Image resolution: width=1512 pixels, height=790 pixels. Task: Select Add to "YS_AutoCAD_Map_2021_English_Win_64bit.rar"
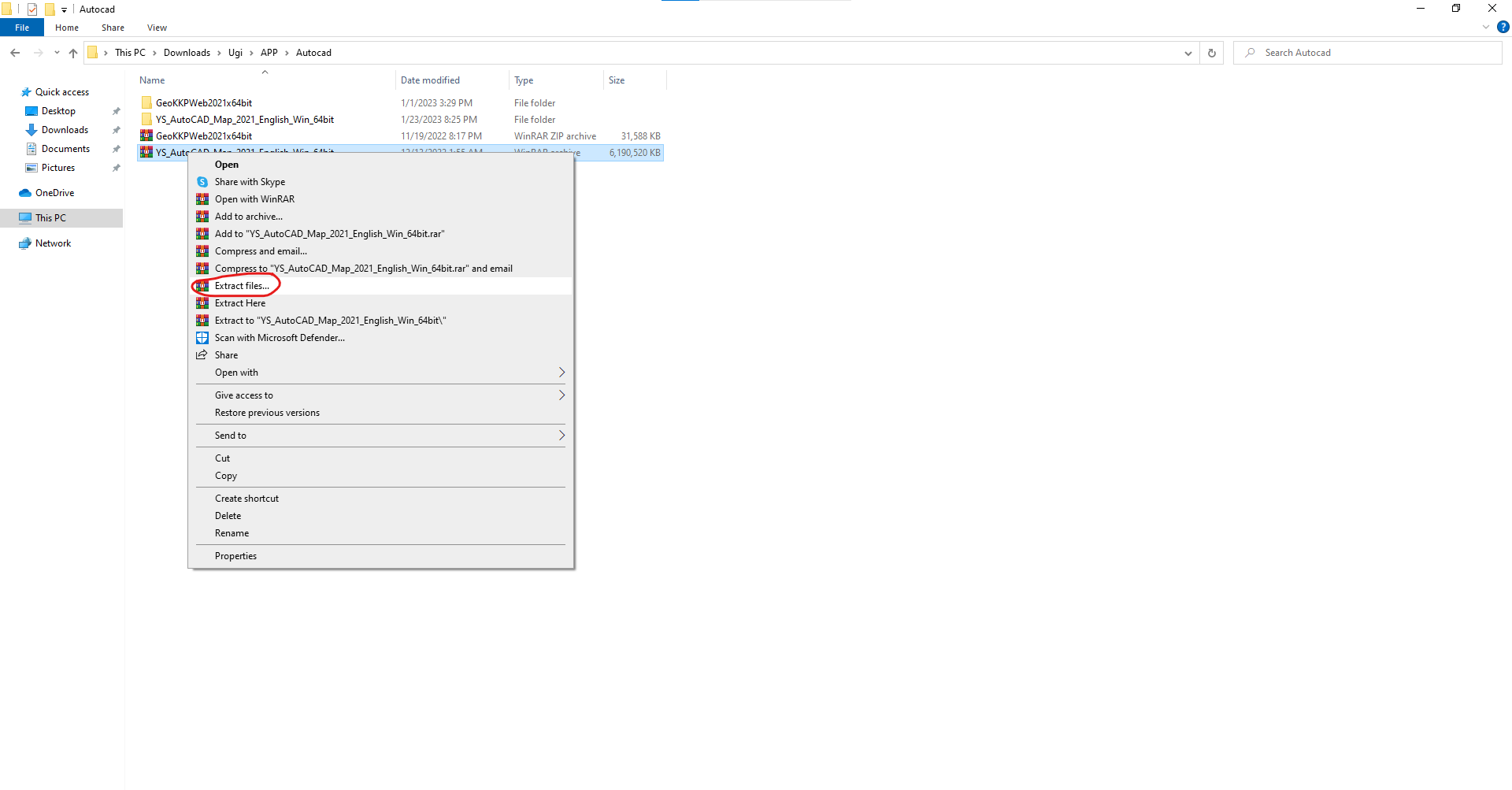(382, 234)
